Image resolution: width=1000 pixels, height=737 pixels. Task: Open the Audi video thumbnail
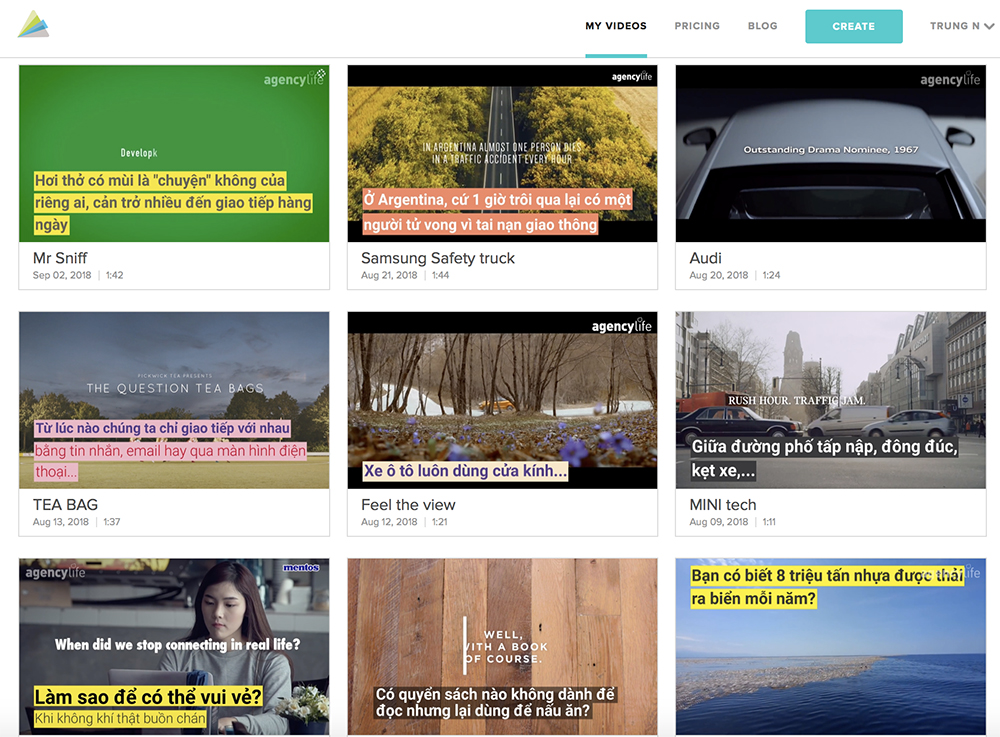click(830, 153)
